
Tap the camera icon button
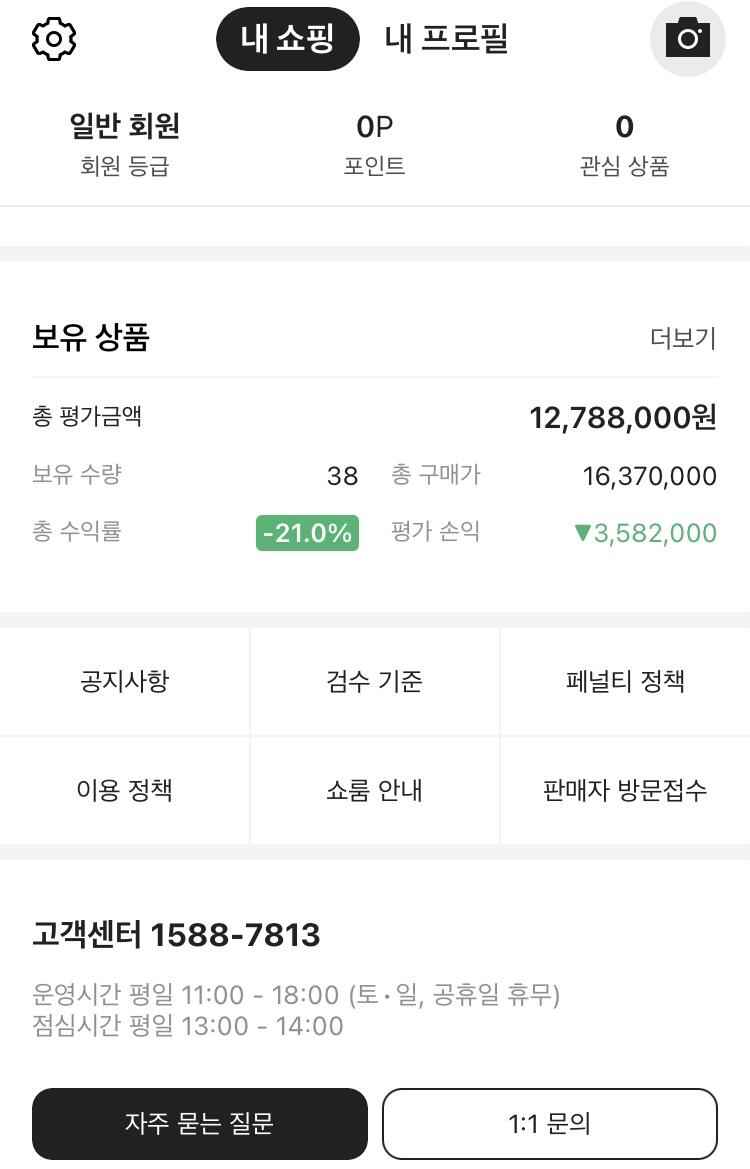pyautogui.click(x=687, y=39)
